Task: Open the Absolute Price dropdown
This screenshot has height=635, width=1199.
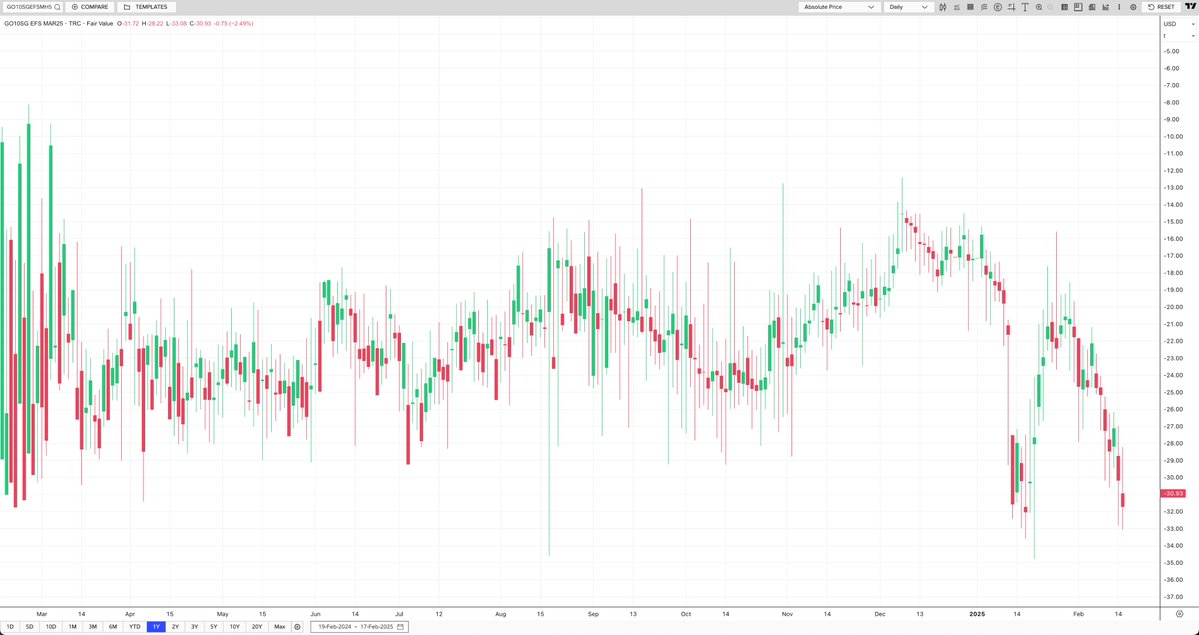Action: (839, 7)
